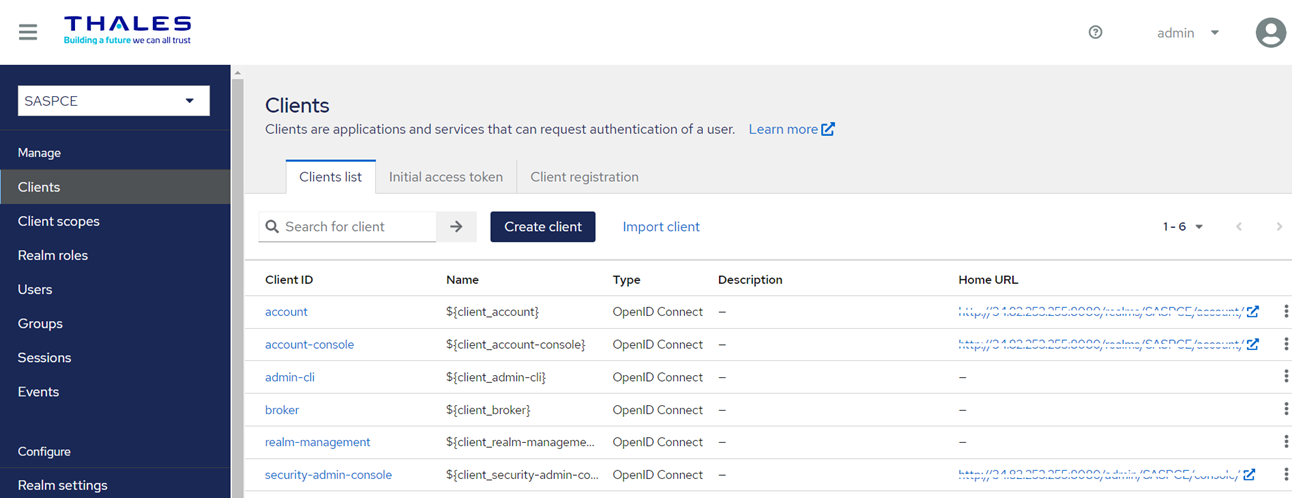Viewport: 1292px width, 498px height.
Task: Open the realm-management client
Action: (x=317, y=442)
